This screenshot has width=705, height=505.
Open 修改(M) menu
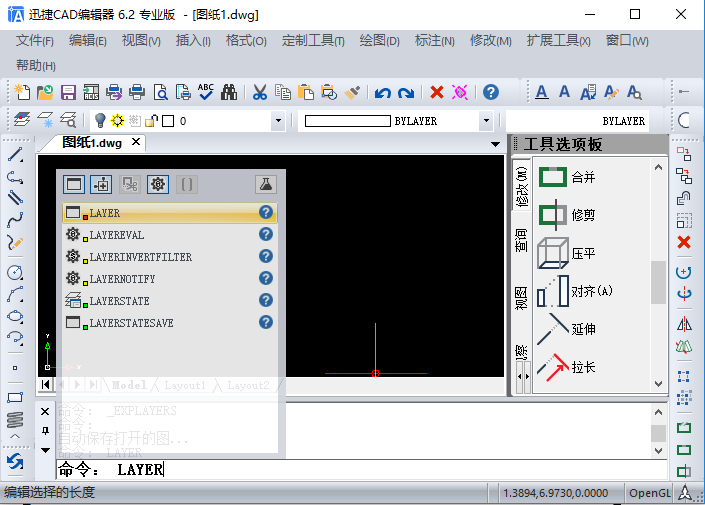pyautogui.click(x=491, y=41)
